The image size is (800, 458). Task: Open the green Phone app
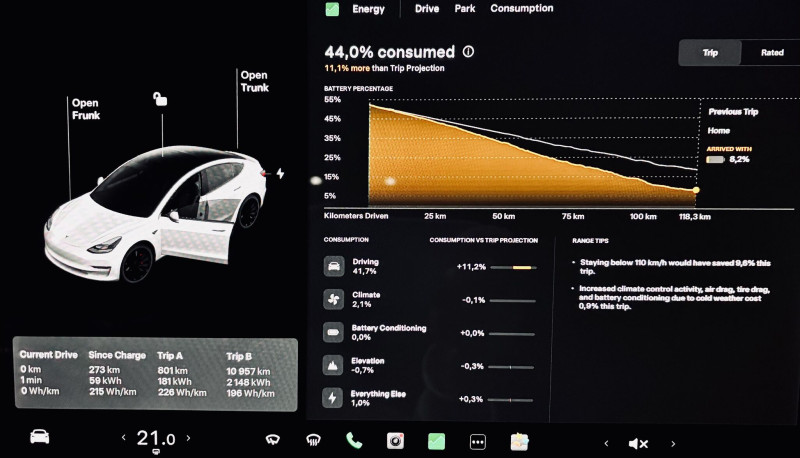coord(354,440)
